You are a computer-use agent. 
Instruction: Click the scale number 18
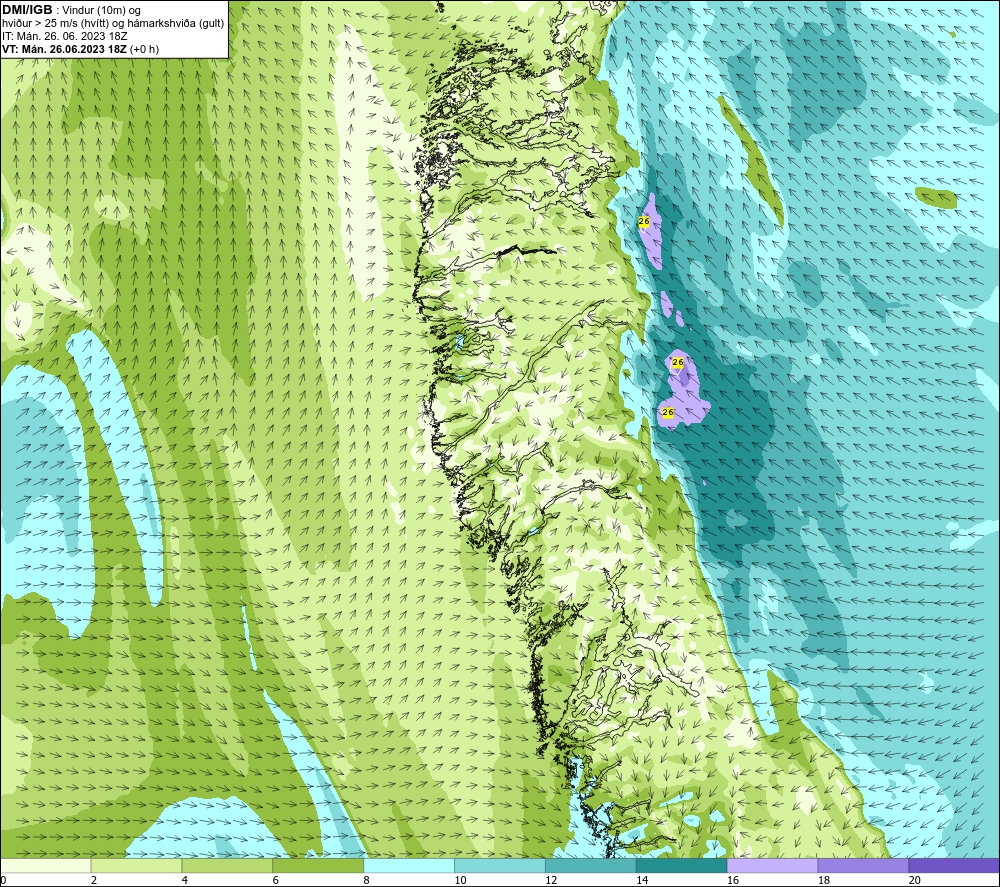(824, 880)
